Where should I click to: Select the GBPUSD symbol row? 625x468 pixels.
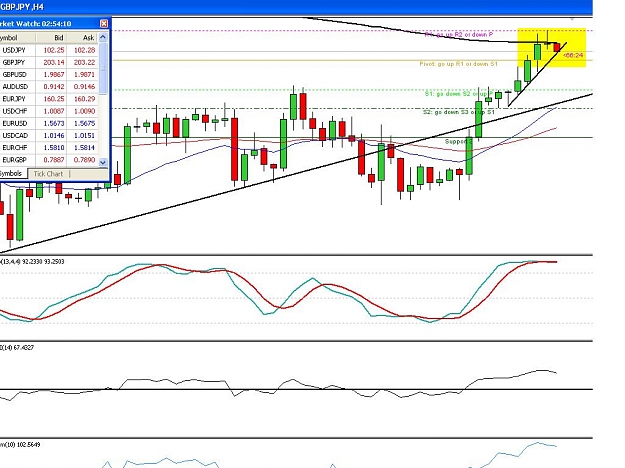pyautogui.click(x=49, y=75)
